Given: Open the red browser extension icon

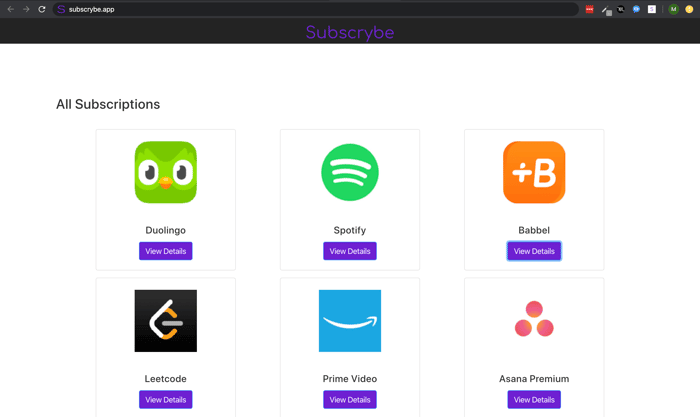Looking at the screenshot, I should pyautogui.click(x=589, y=9).
